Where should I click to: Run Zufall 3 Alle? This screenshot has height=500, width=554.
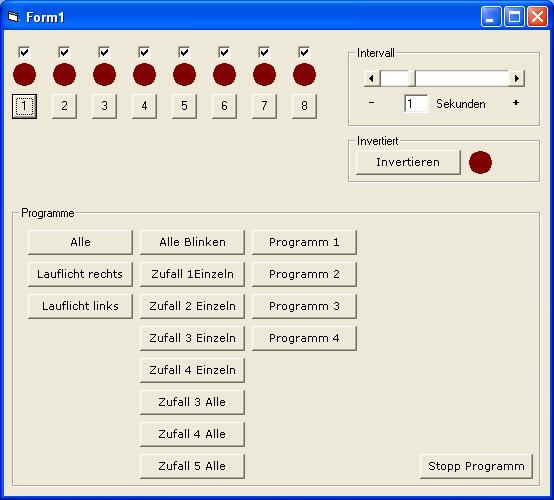pyautogui.click(x=192, y=402)
